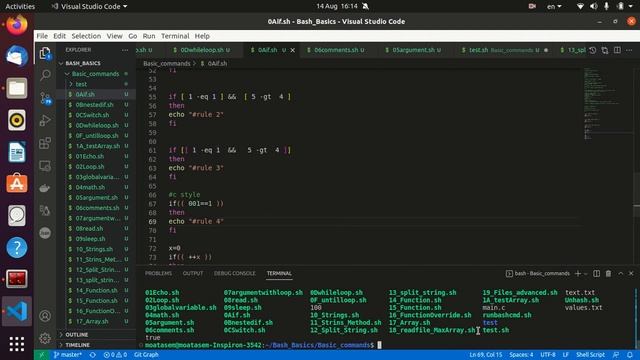Switch to the 06comments.sh tab
Viewport: 640px width, 360px height.
336,50
